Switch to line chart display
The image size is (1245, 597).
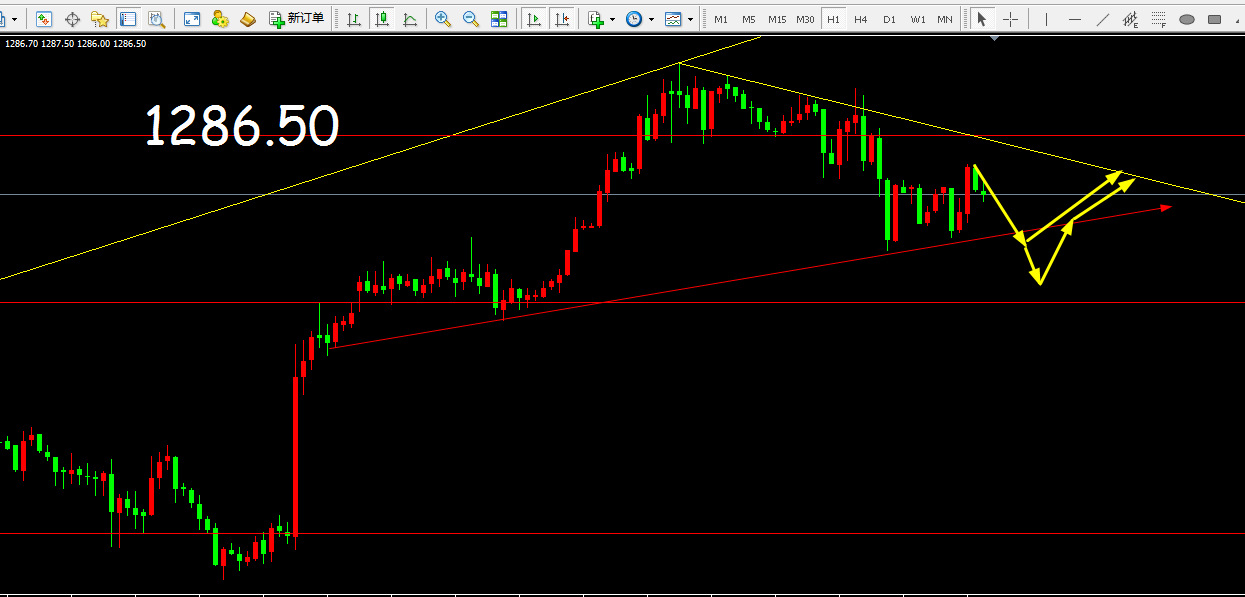[x=410, y=19]
